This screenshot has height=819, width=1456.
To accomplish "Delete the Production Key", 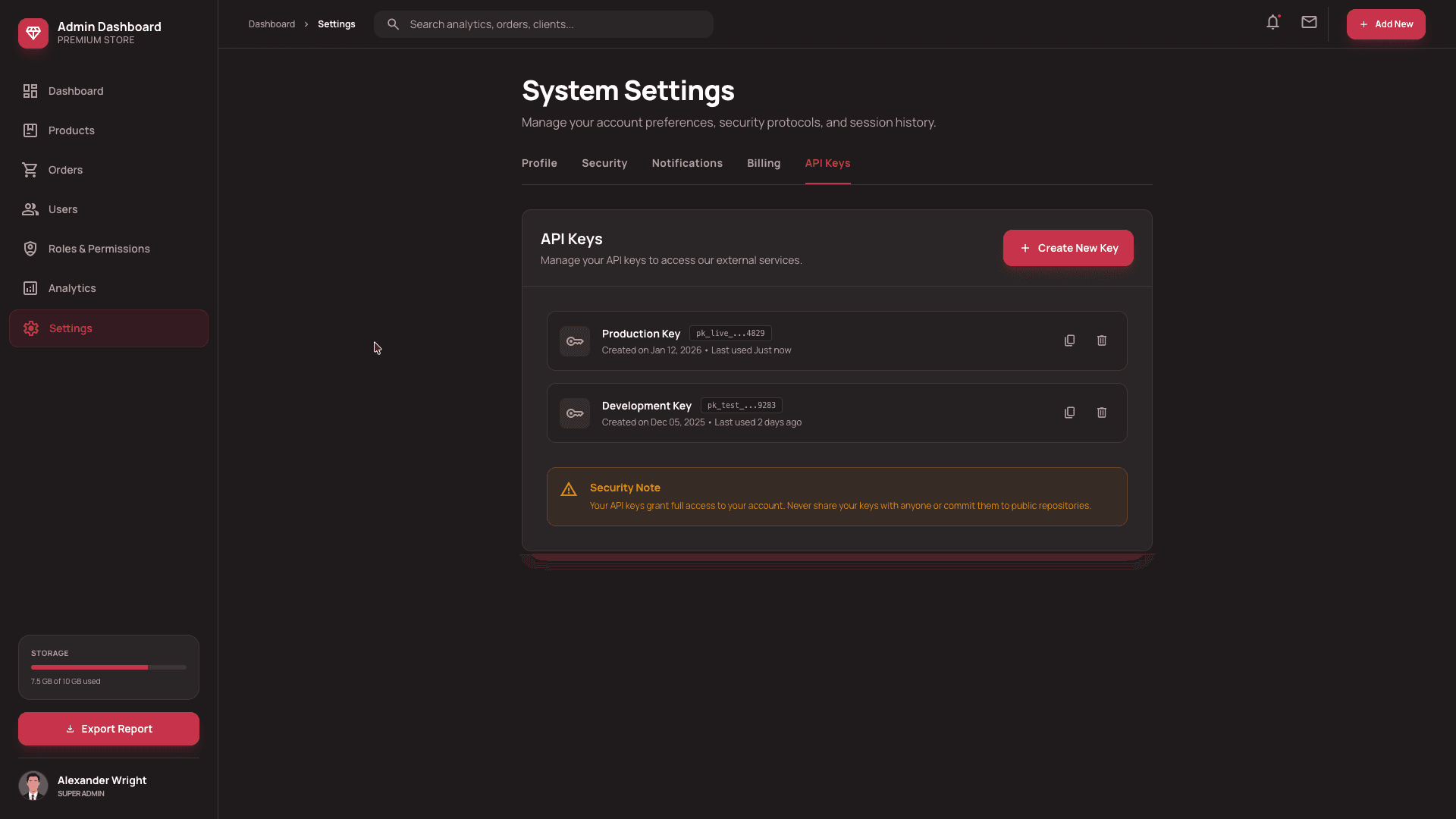I will (x=1101, y=340).
